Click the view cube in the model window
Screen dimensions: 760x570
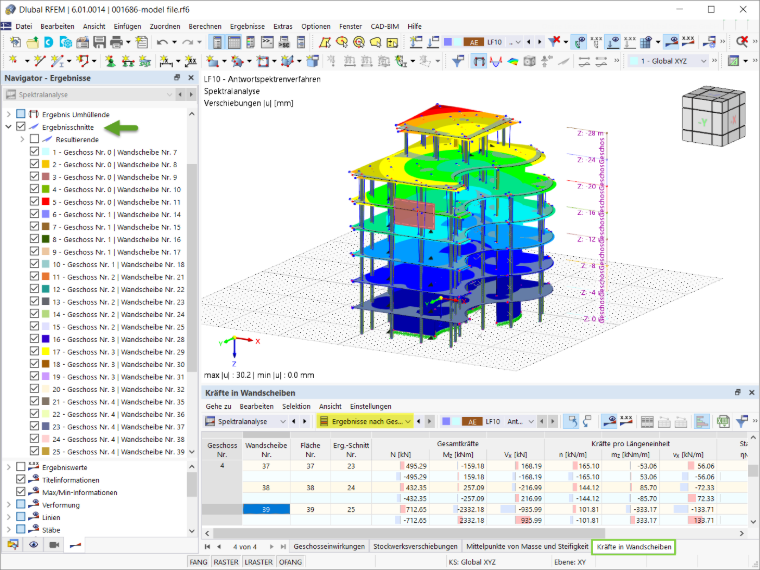tap(712, 116)
